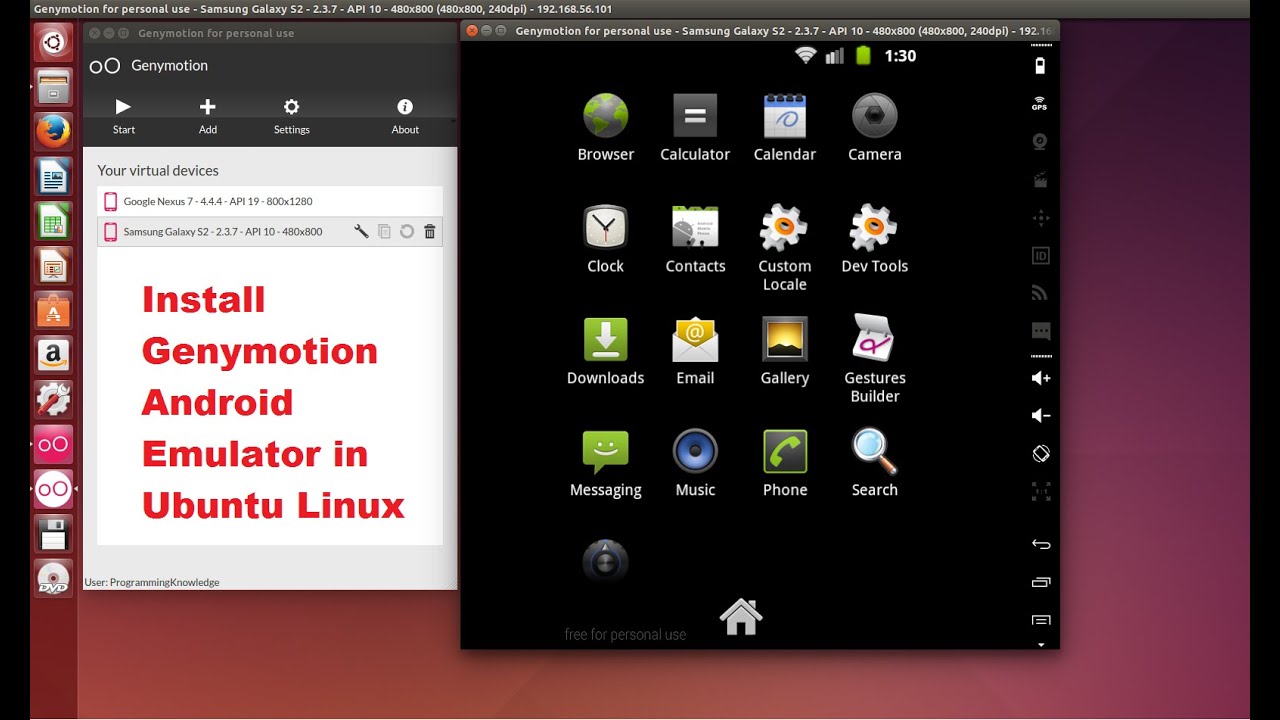
Task: Decrease emulator volume
Action: (1040, 415)
